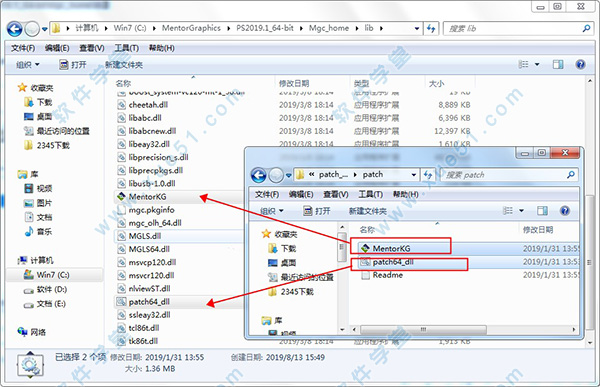The height and width of the screenshot is (387, 600).
Task: Click 打开 button in lib window toolbar
Action: point(73,65)
